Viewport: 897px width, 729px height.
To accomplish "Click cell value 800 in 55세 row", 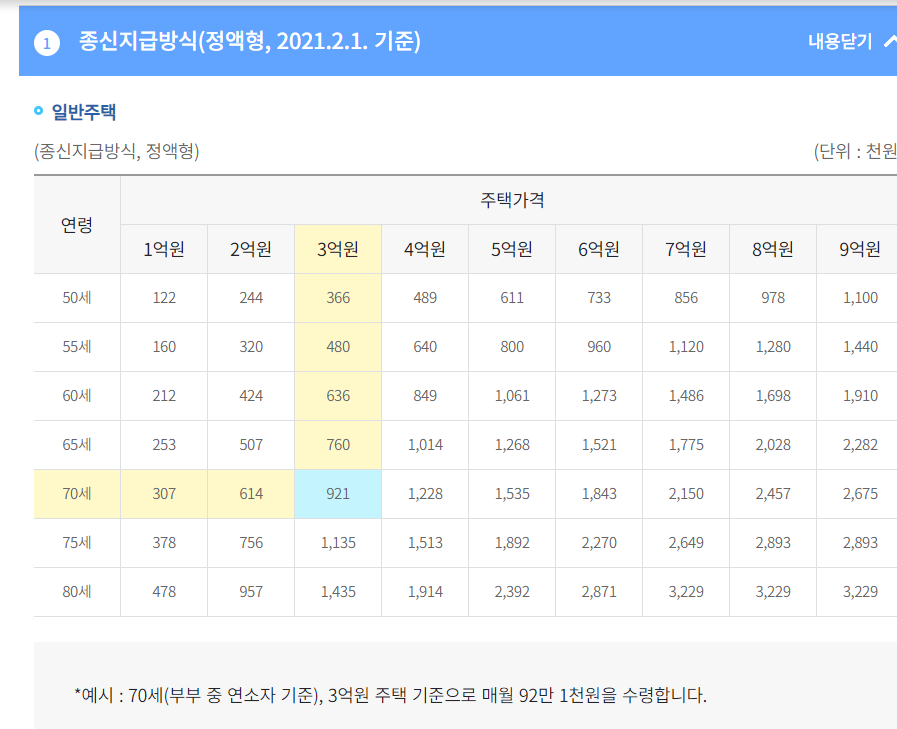I will [x=512, y=347].
